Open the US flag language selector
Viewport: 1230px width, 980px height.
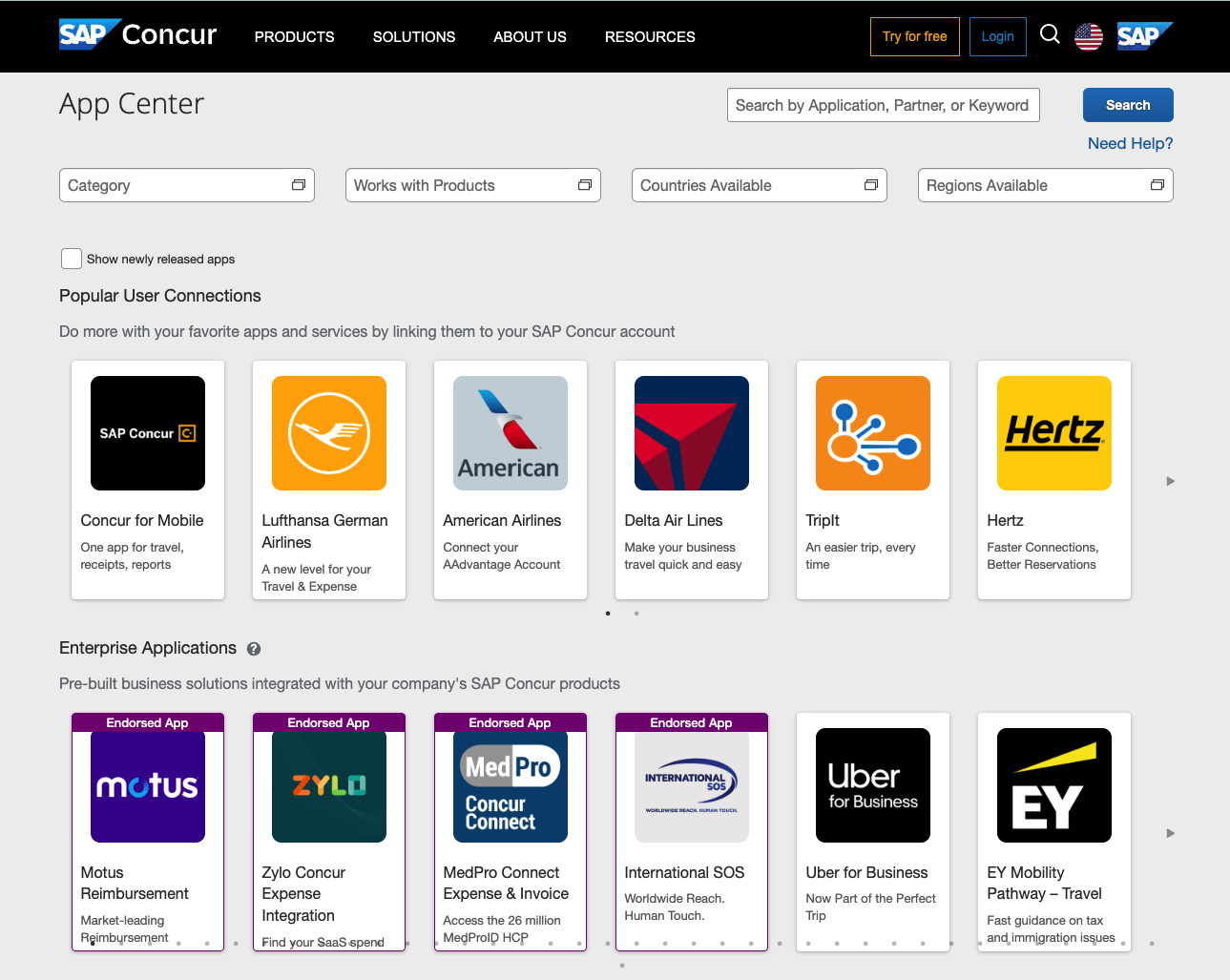pos(1088,36)
